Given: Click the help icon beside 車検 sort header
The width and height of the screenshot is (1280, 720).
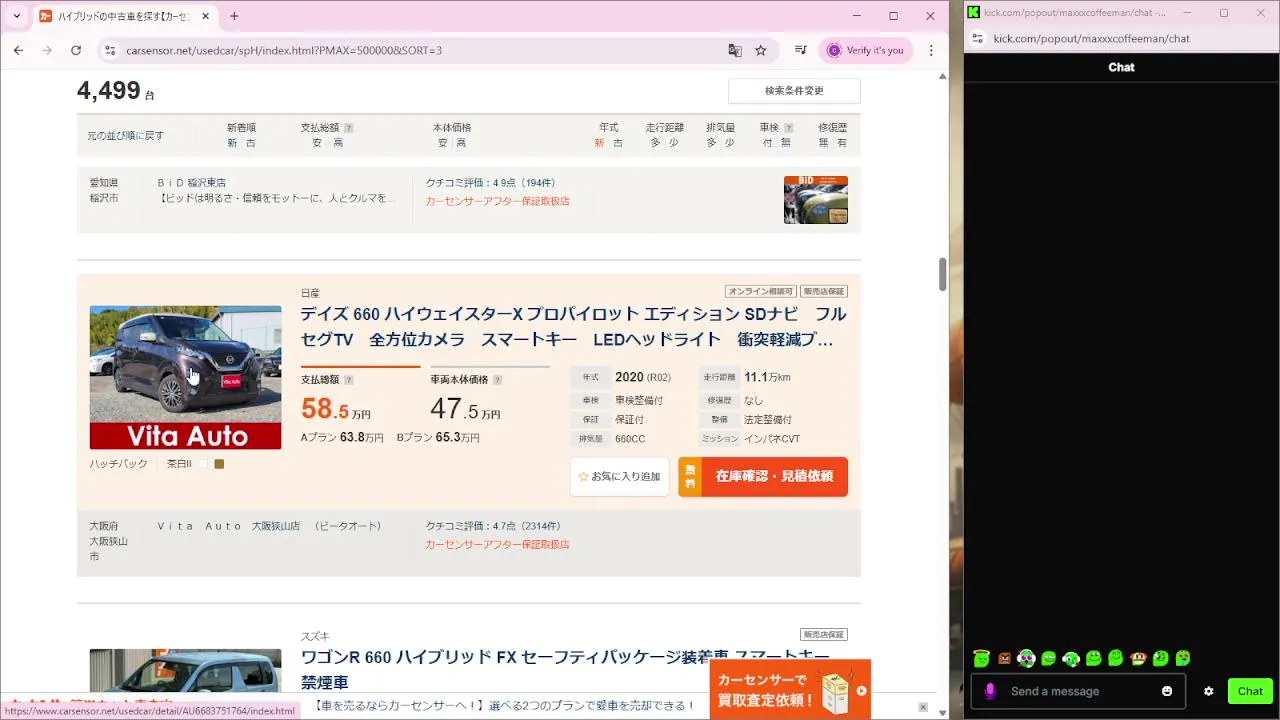Looking at the screenshot, I should point(789,128).
